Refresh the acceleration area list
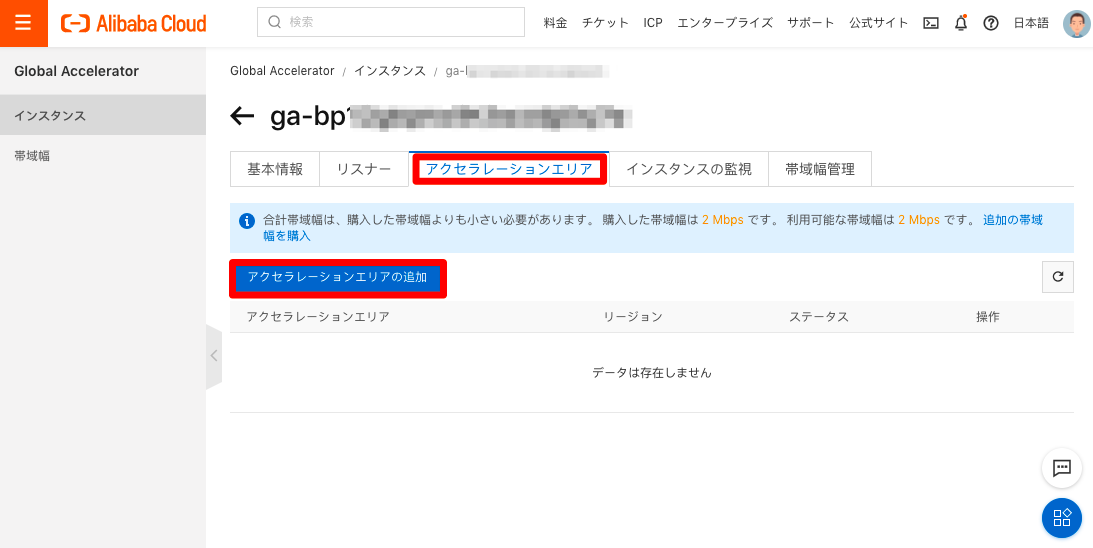This screenshot has height=548, width=1093. coord(1057,277)
